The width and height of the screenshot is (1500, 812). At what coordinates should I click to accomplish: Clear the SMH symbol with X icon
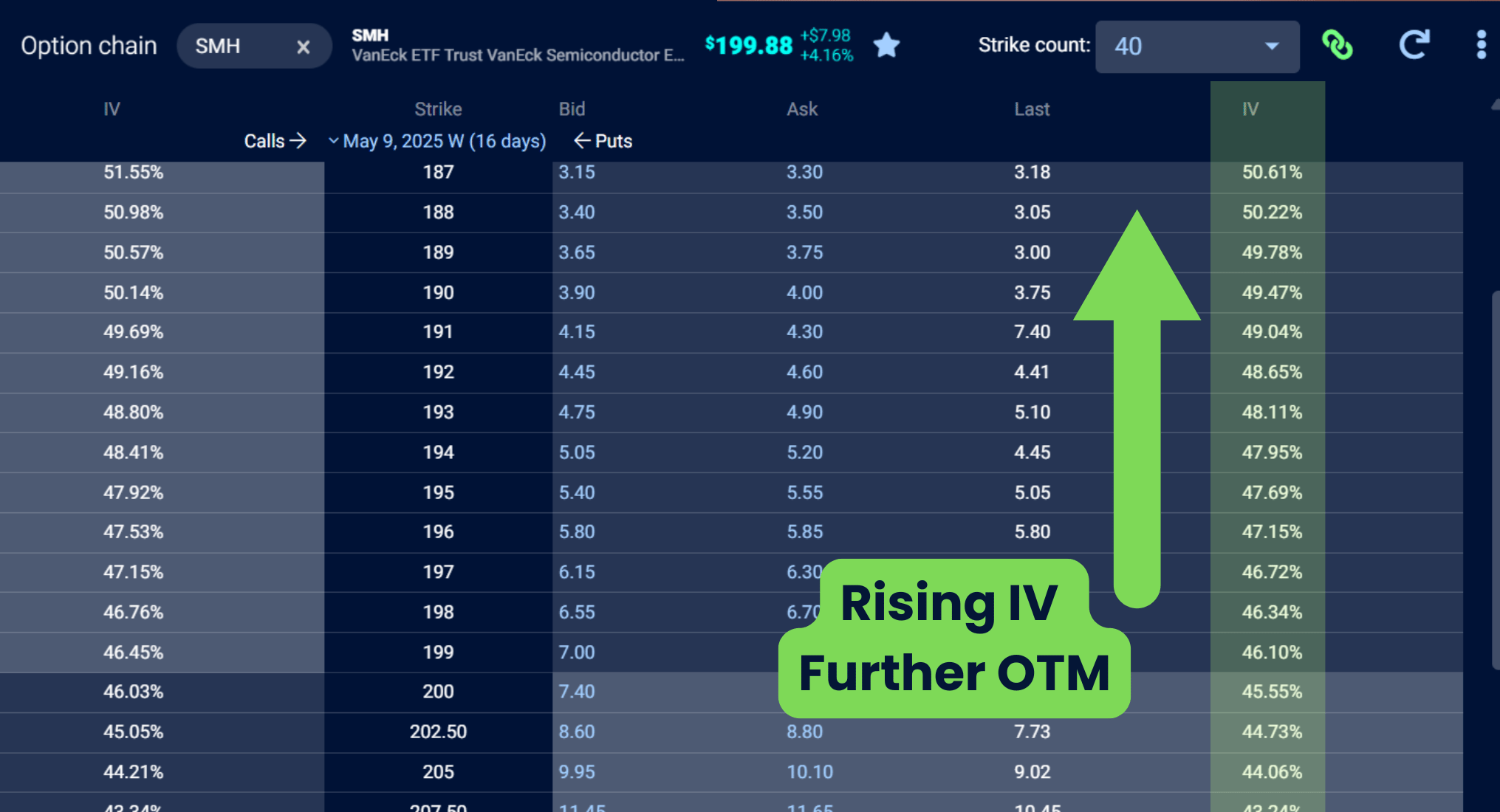coord(303,47)
